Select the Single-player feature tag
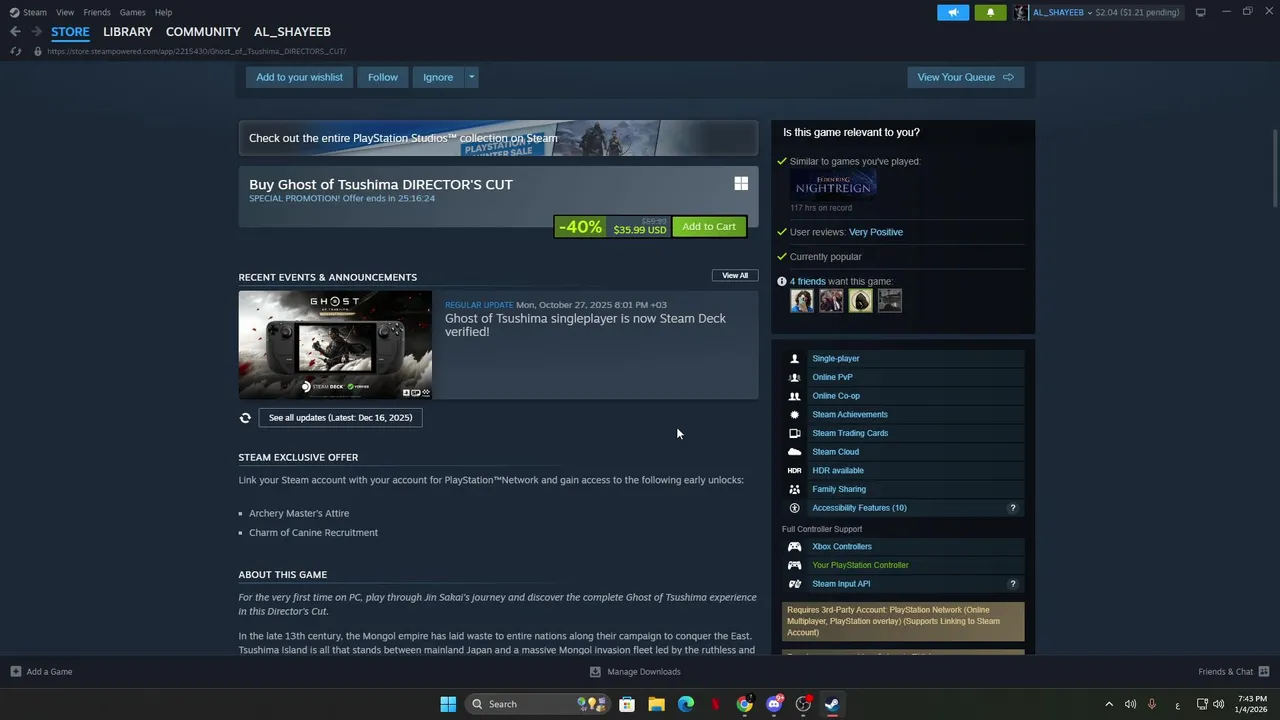The height and width of the screenshot is (720, 1280). point(835,359)
